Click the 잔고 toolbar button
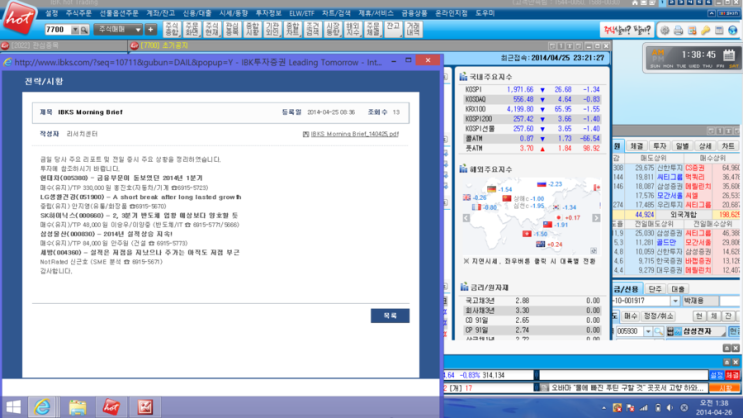Image resolution: width=743 pixels, height=418 pixels. (393, 29)
